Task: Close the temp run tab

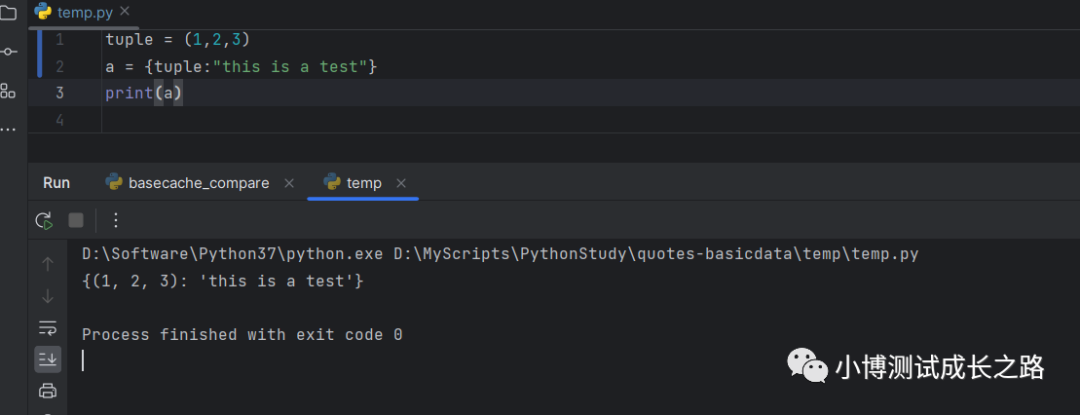Action: click(x=402, y=183)
